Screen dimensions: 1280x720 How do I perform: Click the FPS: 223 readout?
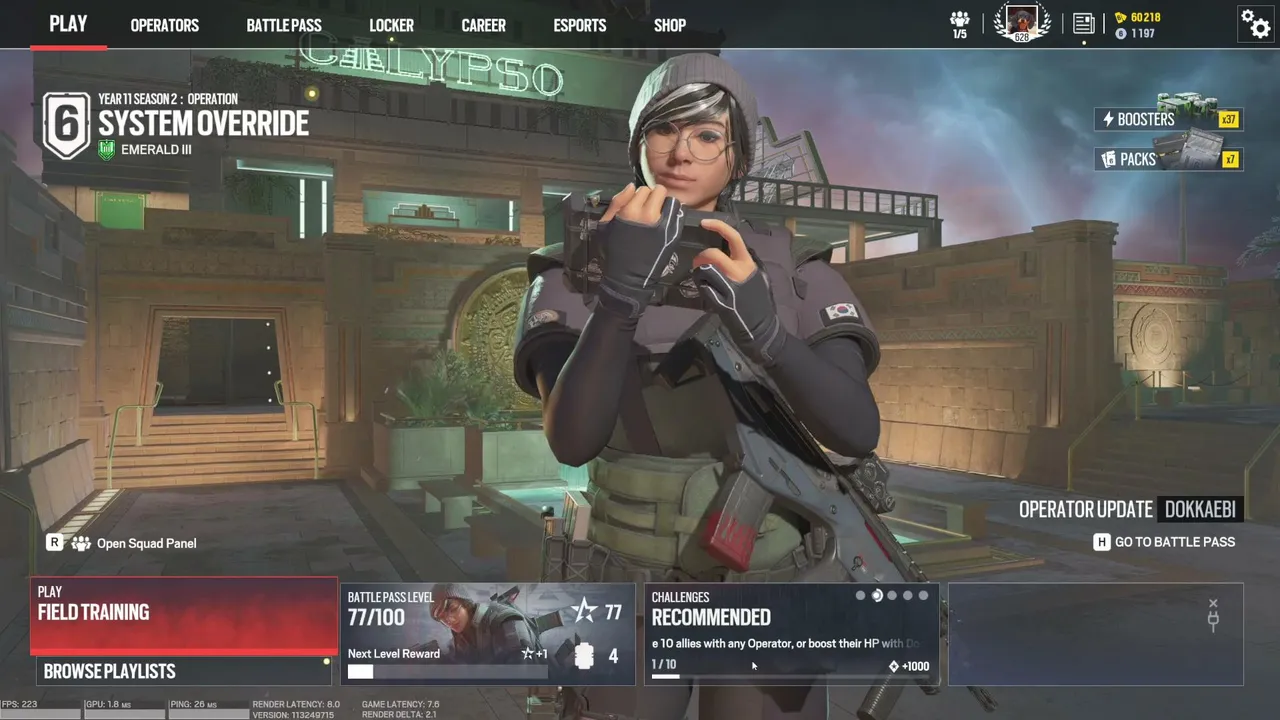[x=19, y=704]
